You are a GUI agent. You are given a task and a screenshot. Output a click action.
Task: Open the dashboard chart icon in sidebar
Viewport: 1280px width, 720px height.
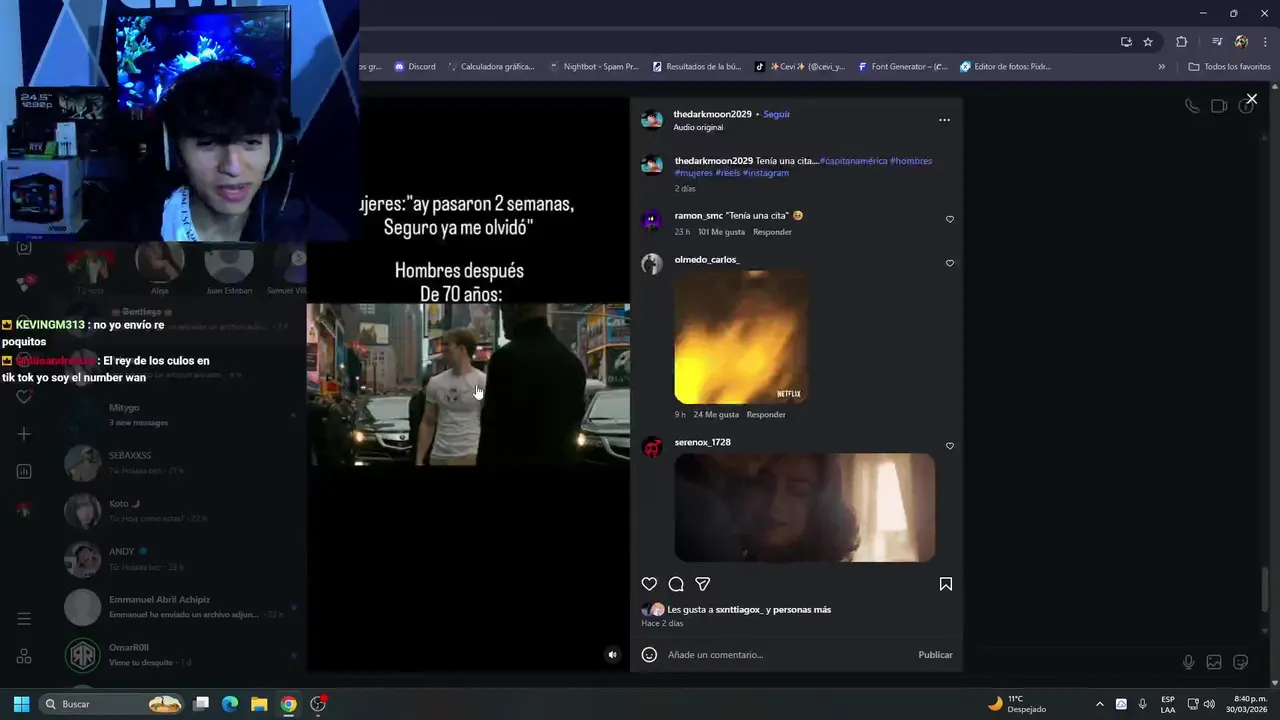(24, 471)
